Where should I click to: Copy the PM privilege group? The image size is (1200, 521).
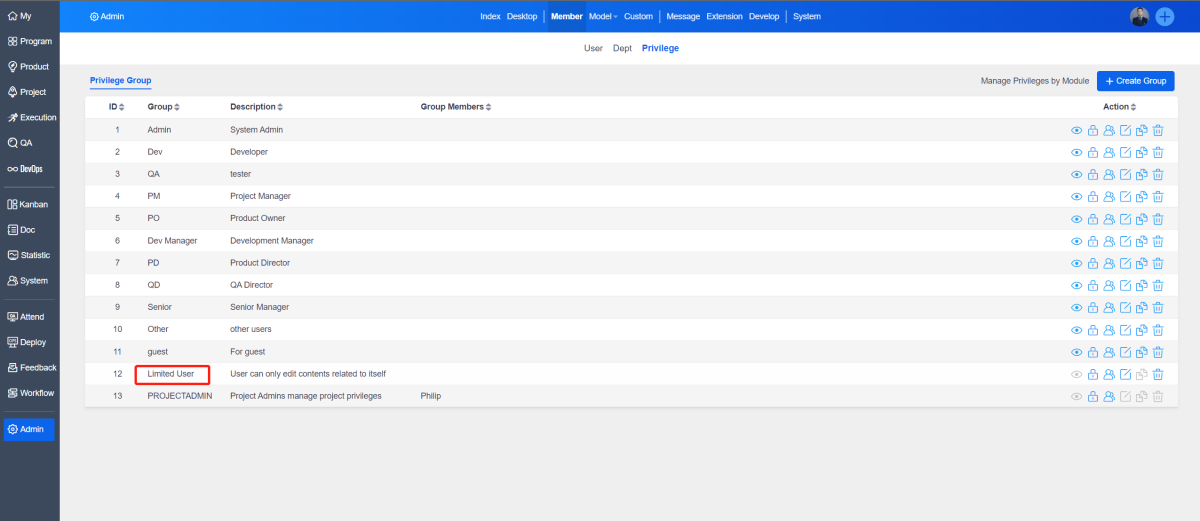(x=1142, y=196)
